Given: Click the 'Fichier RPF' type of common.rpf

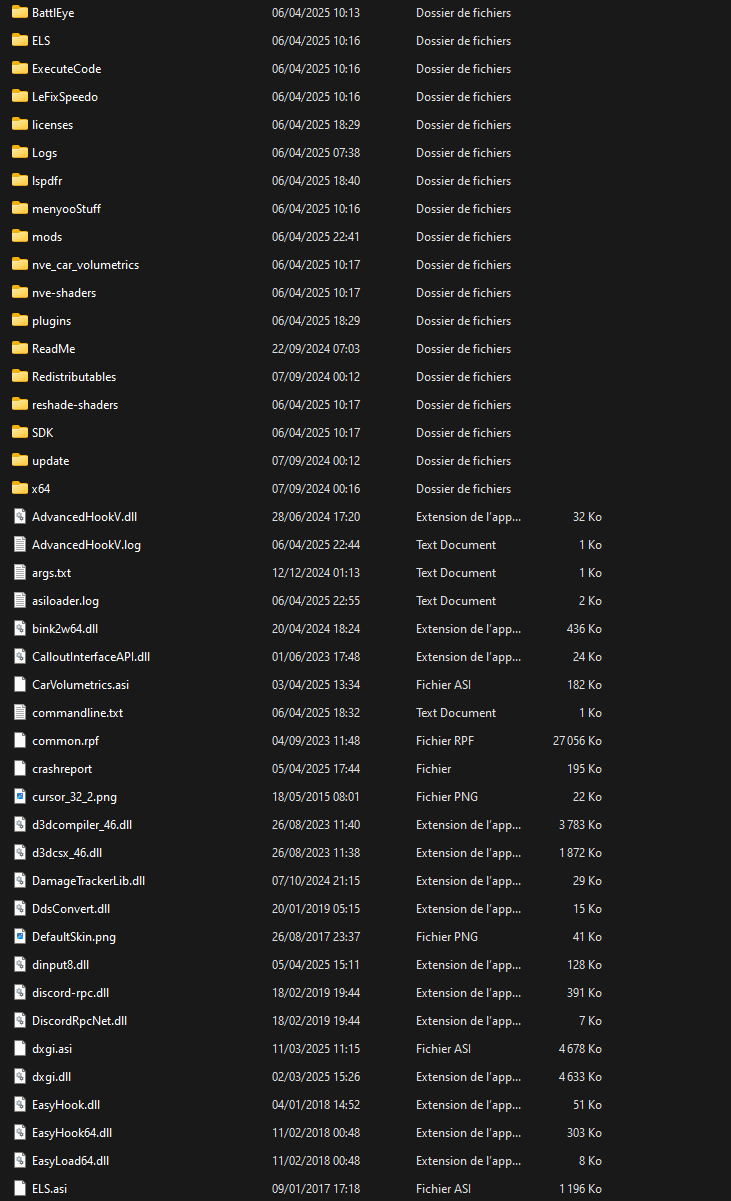Looking at the screenshot, I should tap(447, 741).
